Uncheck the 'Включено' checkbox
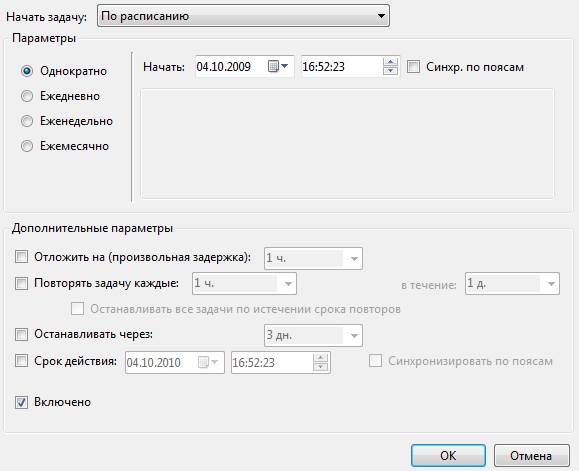579x471 pixels. coord(21,402)
